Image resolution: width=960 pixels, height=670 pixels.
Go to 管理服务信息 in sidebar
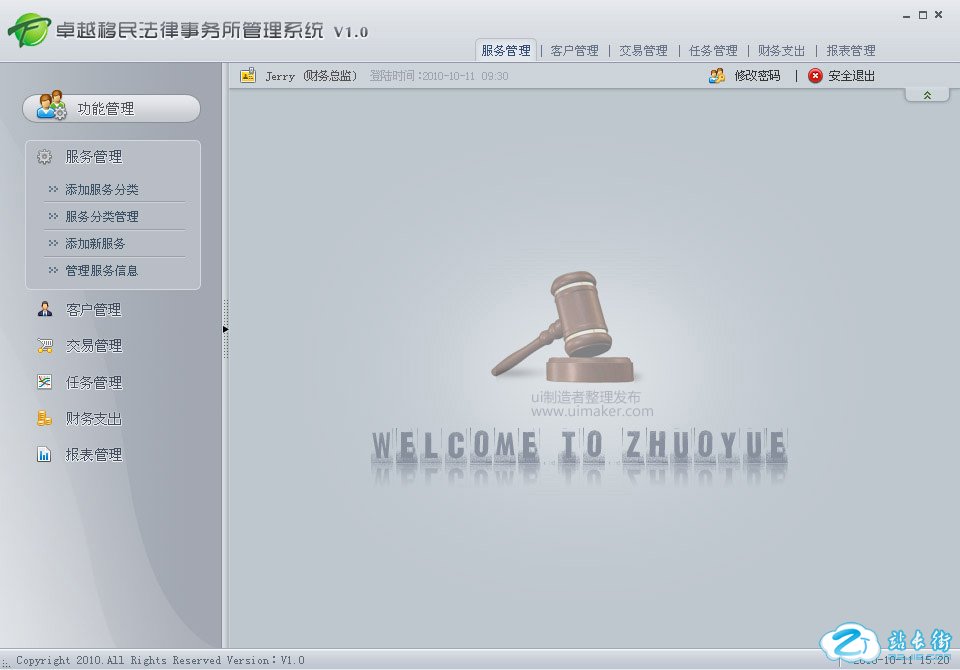[102, 271]
